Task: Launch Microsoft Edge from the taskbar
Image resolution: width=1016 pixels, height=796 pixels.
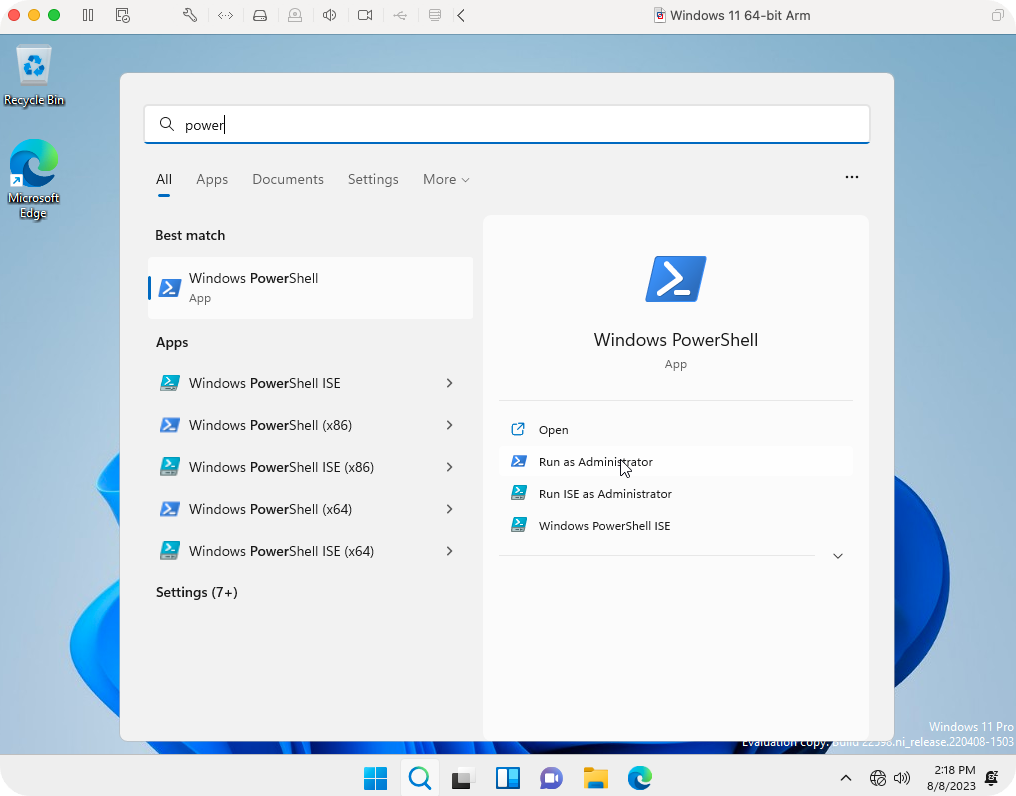Action: tap(640, 778)
